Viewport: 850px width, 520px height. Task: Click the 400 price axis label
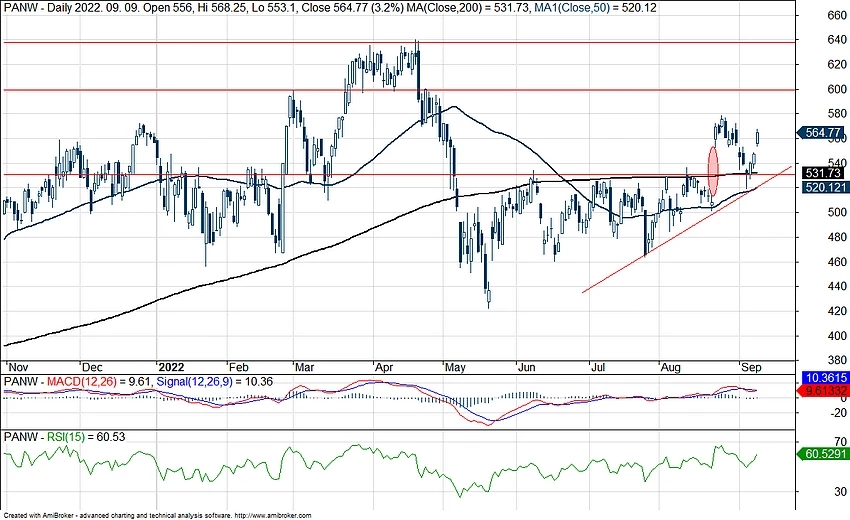tap(837, 336)
